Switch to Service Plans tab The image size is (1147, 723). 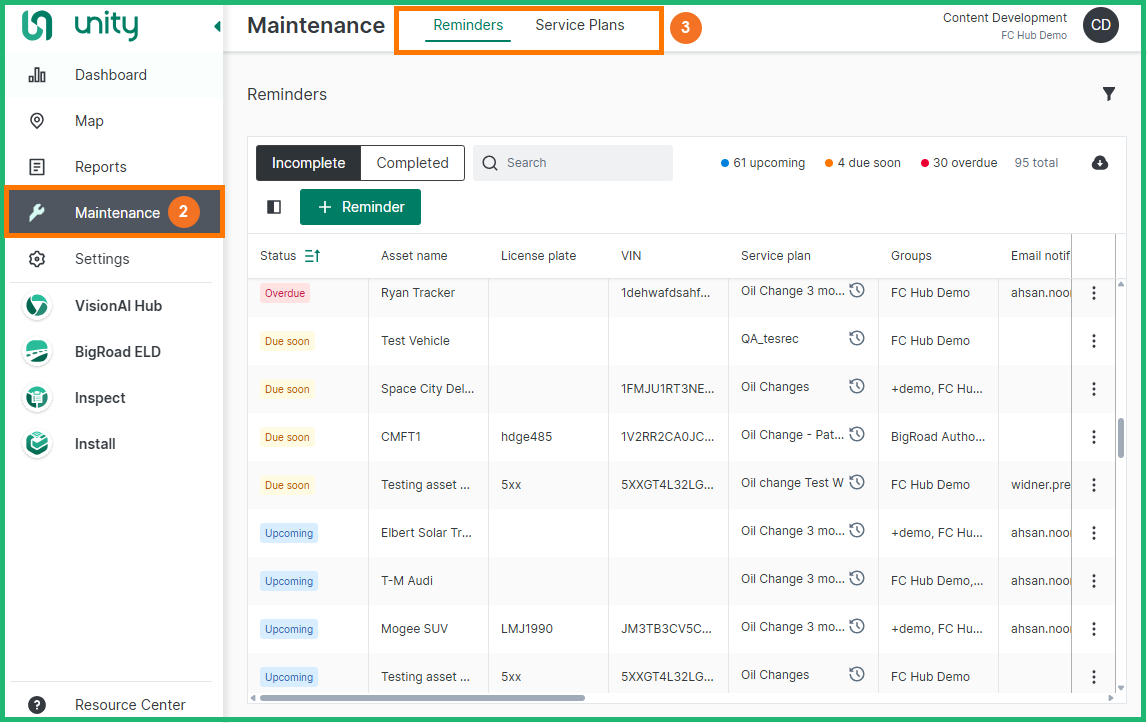pos(580,26)
